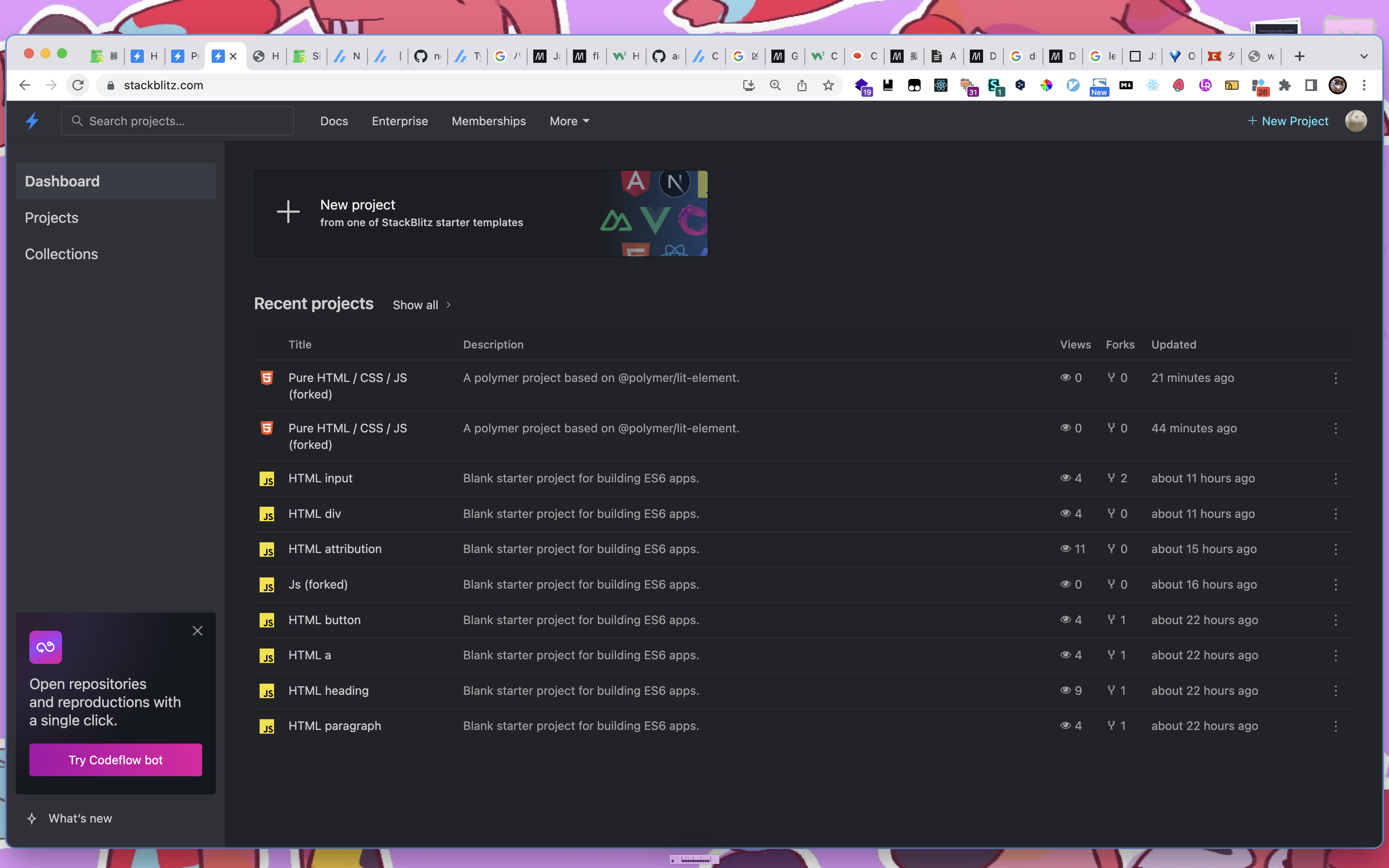This screenshot has height=868, width=1389.
Task: Click the plus icon on New project card
Action: pyautogui.click(x=288, y=212)
